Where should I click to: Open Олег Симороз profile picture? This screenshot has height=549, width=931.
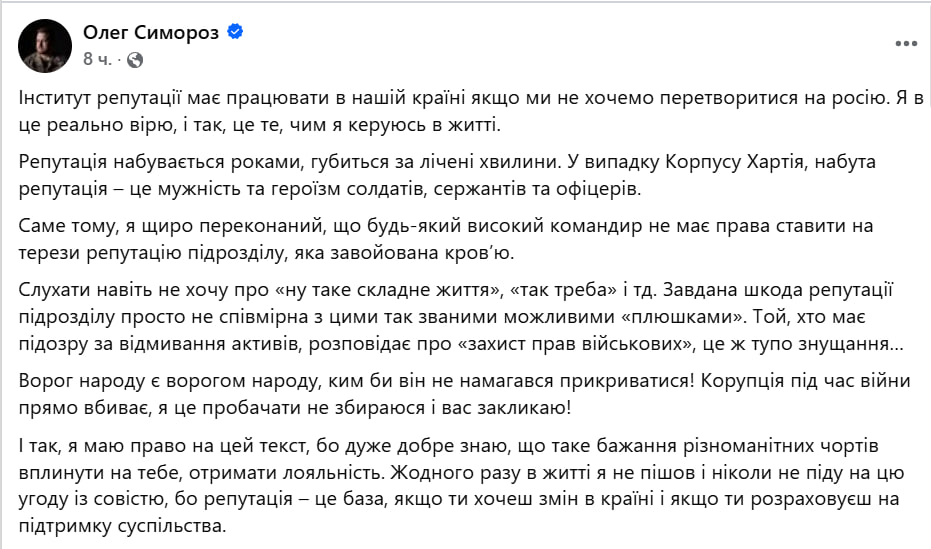coord(45,46)
